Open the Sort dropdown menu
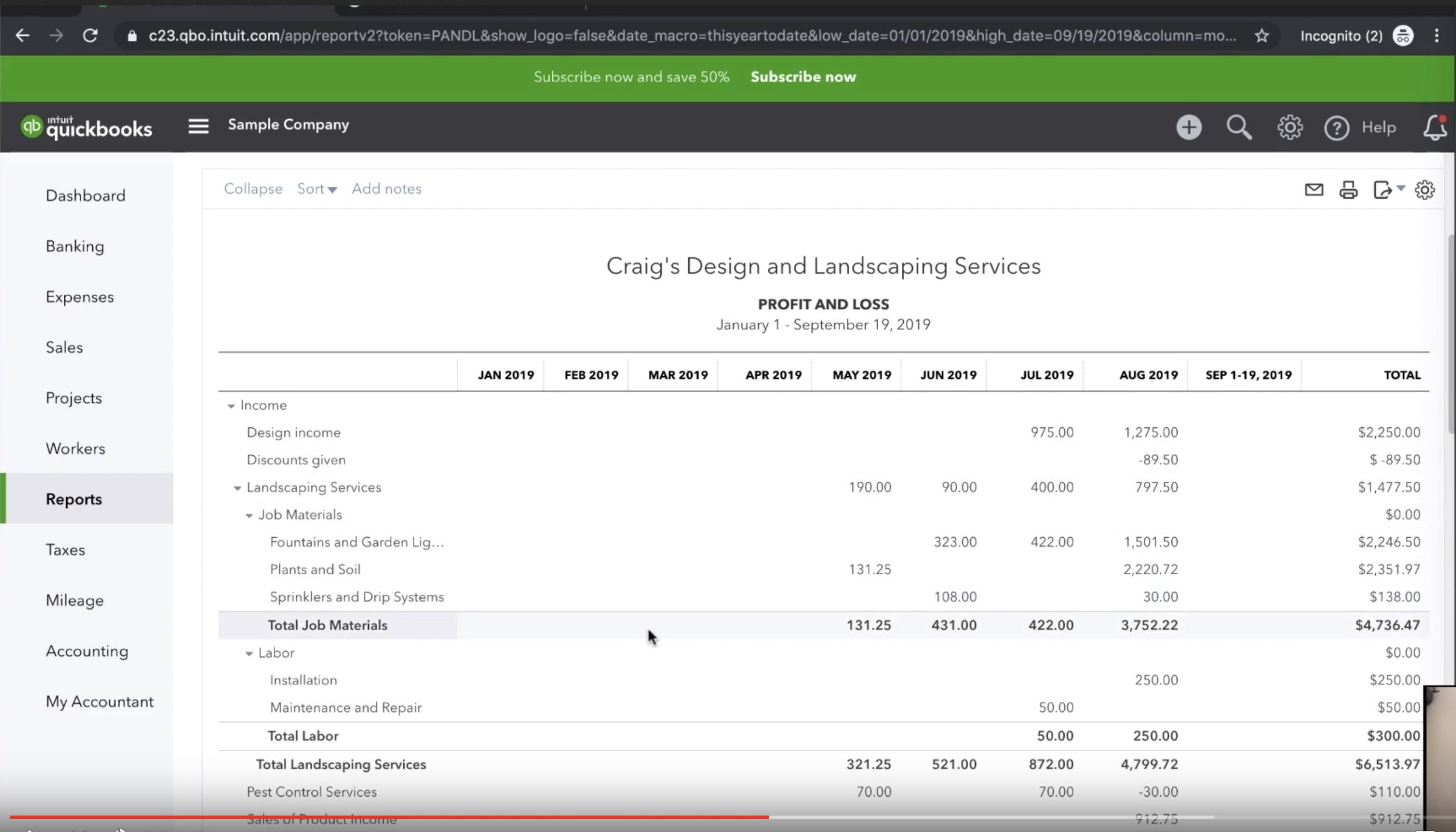Image resolution: width=1456 pixels, height=832 pixels. [316, 188]
